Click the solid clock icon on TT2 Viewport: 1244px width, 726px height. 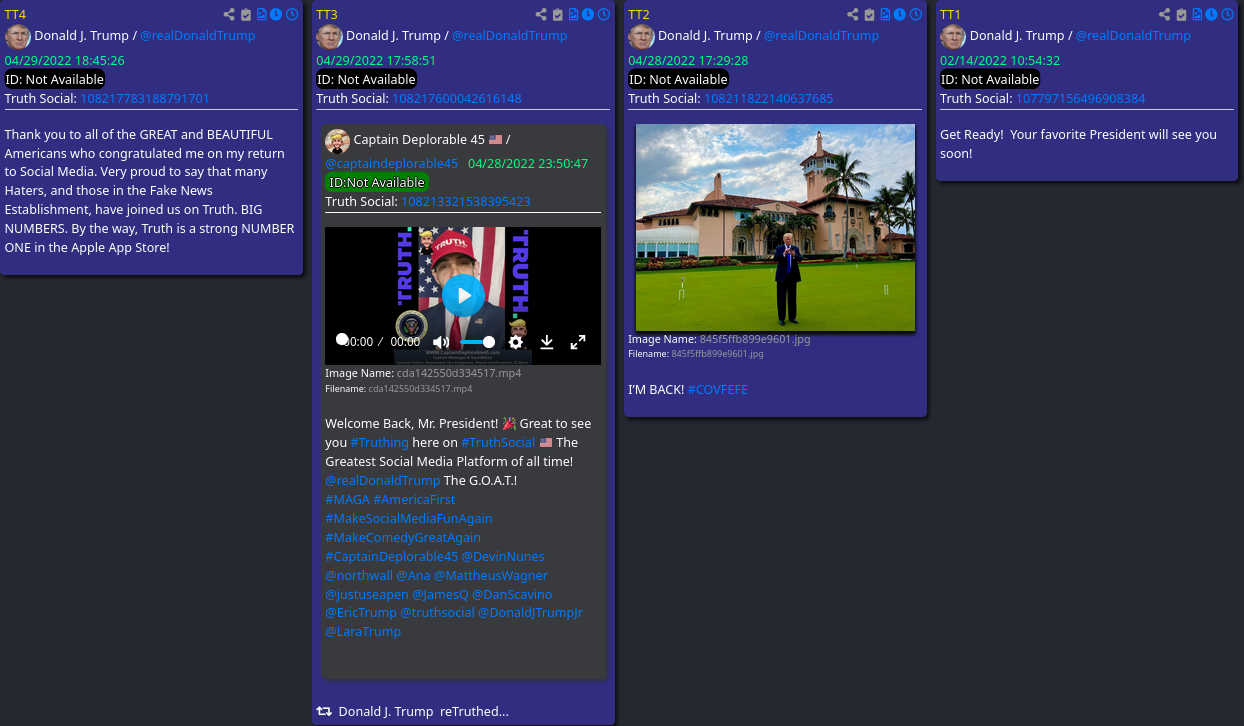coord(900,15)
